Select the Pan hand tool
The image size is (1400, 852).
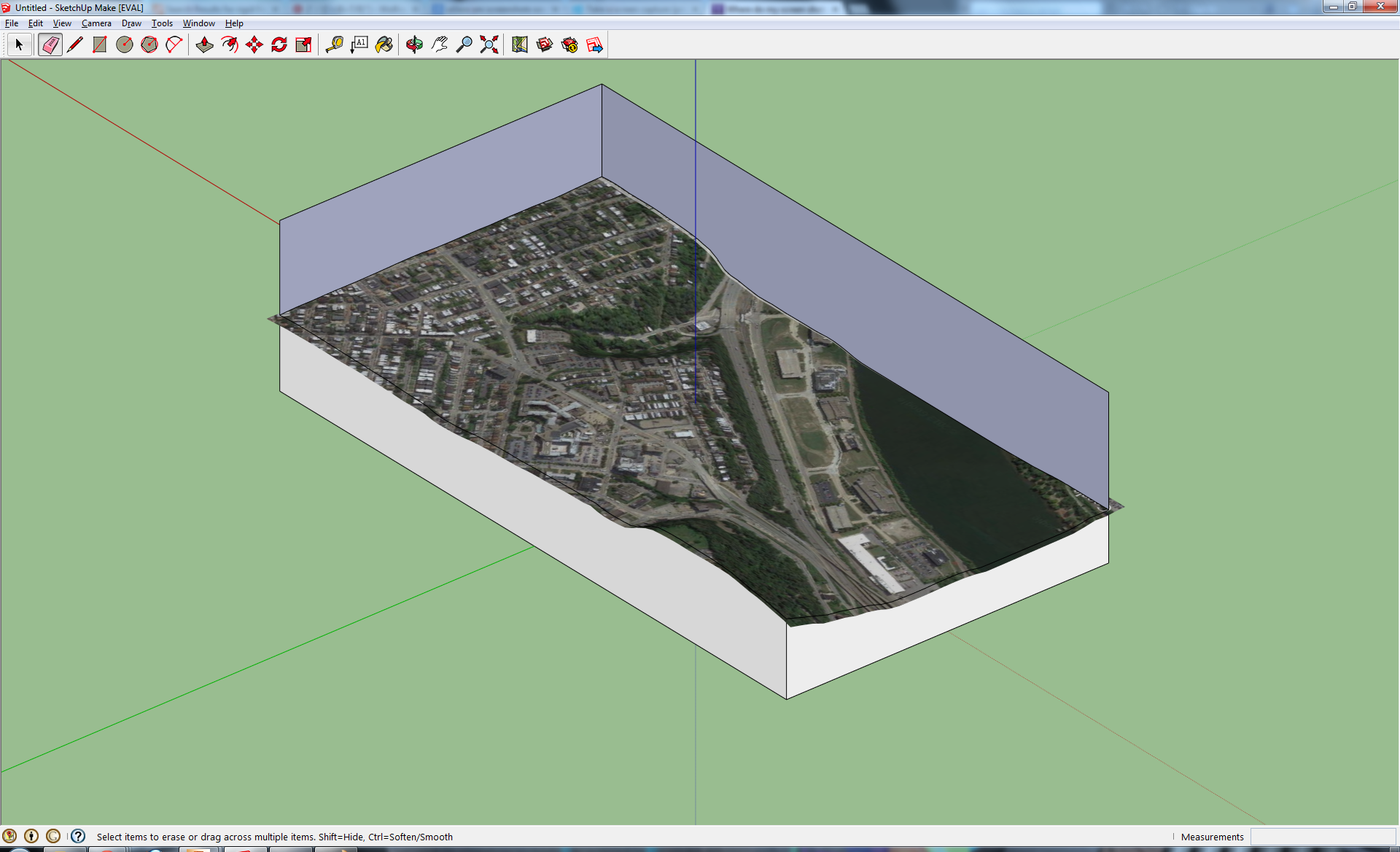pos(440,45)
